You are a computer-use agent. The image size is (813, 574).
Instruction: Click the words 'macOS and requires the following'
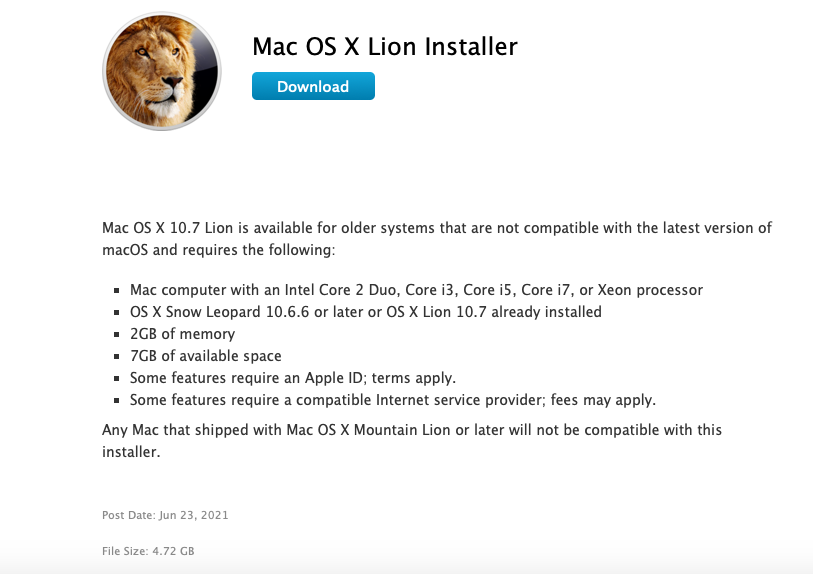tap(218, 250)
